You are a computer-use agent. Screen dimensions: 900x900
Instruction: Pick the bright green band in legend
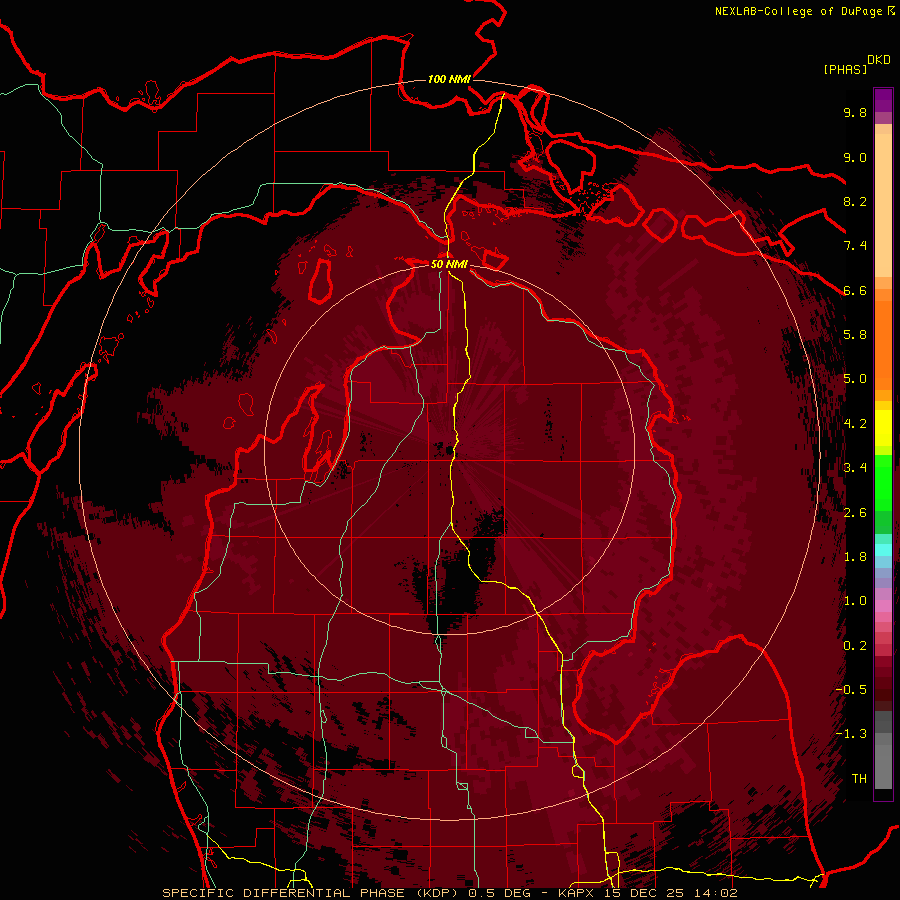(883, 482)
